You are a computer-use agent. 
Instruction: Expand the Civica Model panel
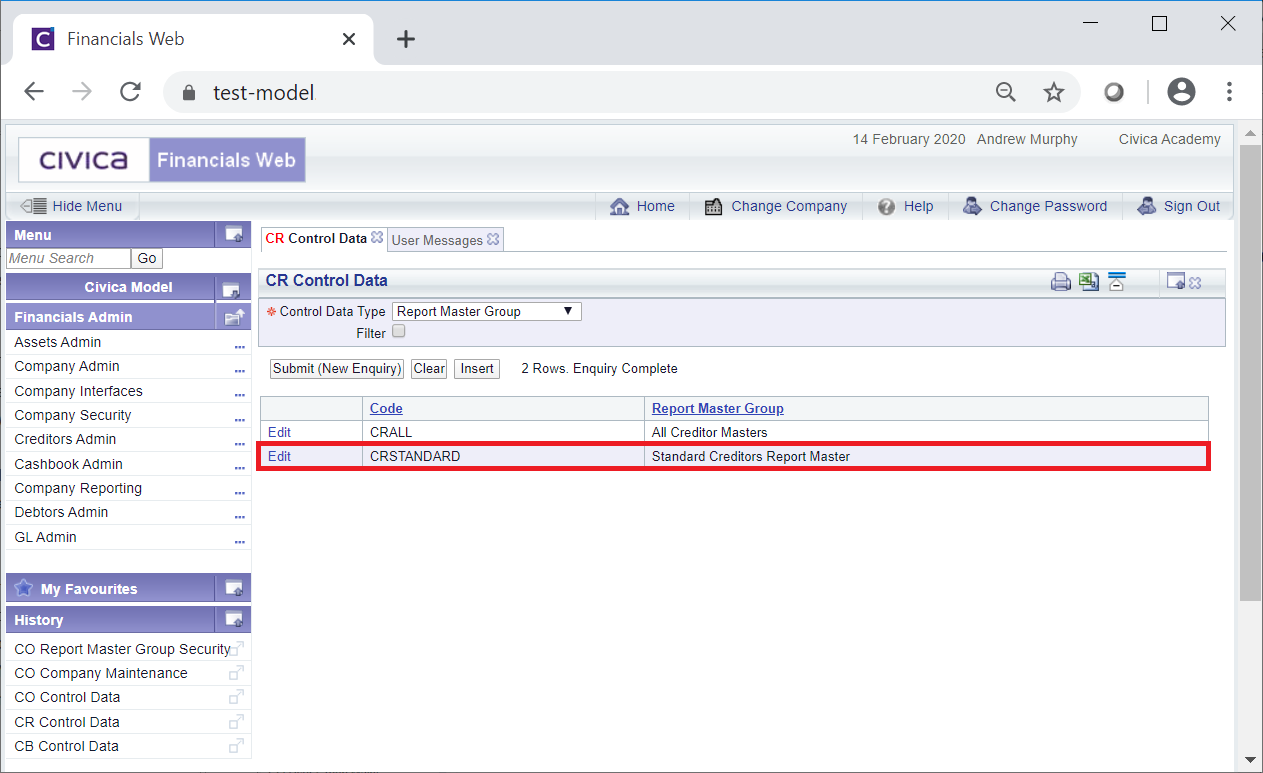coord(232,289)
